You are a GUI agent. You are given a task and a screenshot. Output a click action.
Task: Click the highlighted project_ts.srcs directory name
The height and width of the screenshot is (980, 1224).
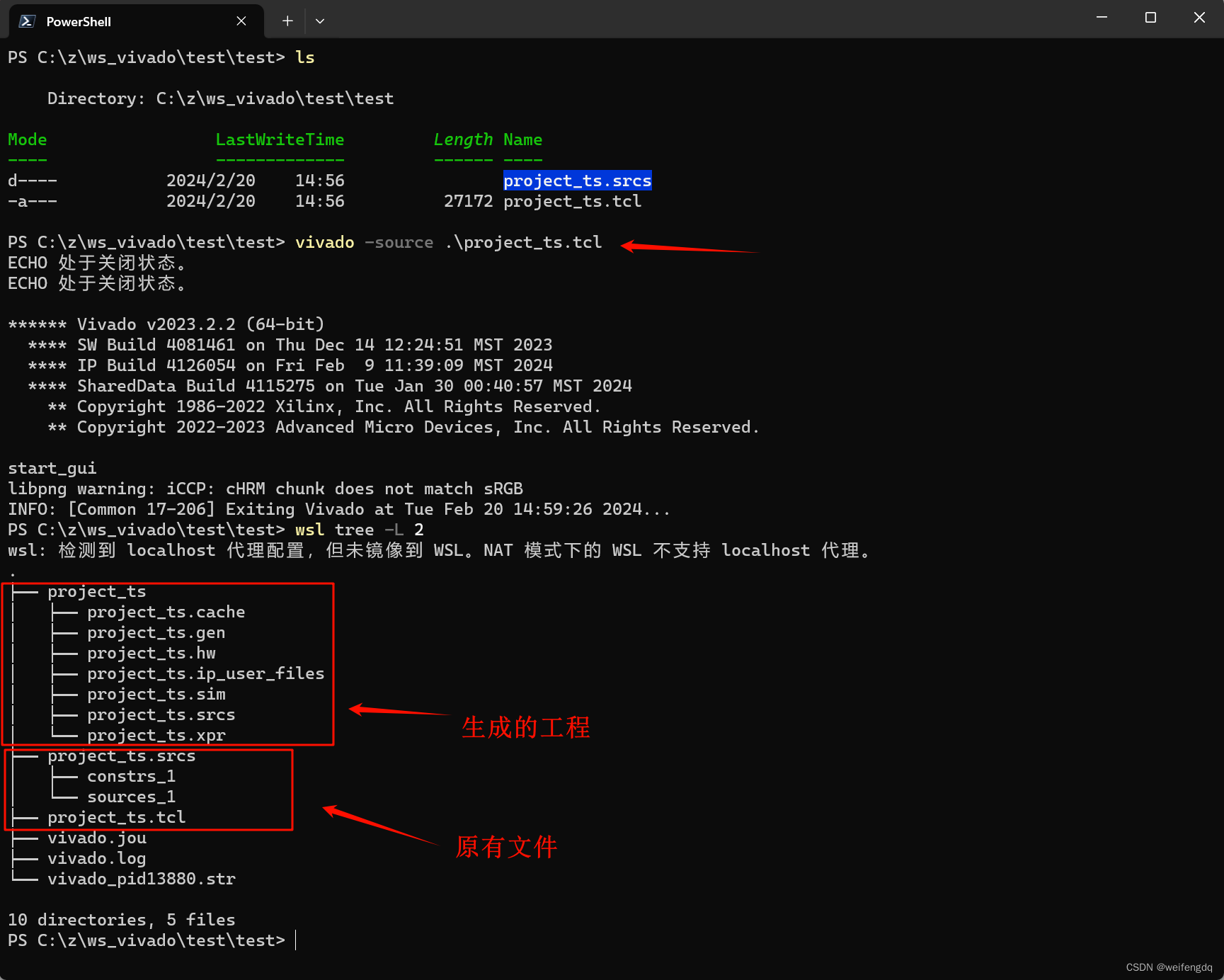(578, 181)
